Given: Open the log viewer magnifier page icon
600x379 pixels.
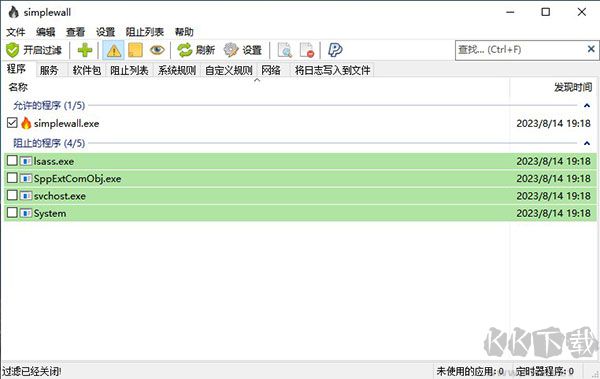Looking at the screenshot, I should pyautogui.click(x=284, y=50).
